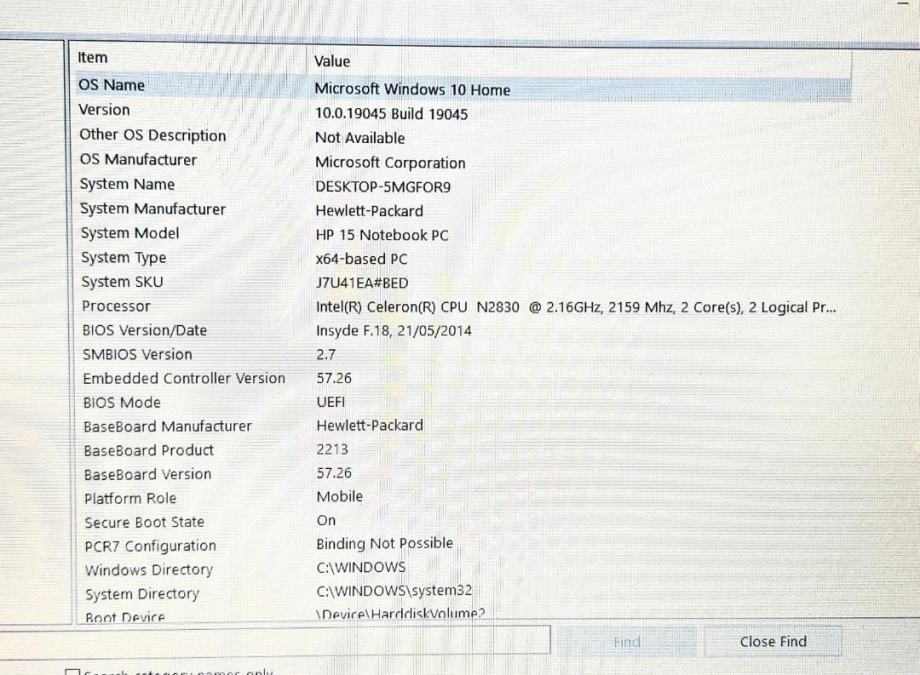Viewport: 920px width, 675px height.
Task: Select the HP 15 Notebook PC value
Action: point(382,235)
